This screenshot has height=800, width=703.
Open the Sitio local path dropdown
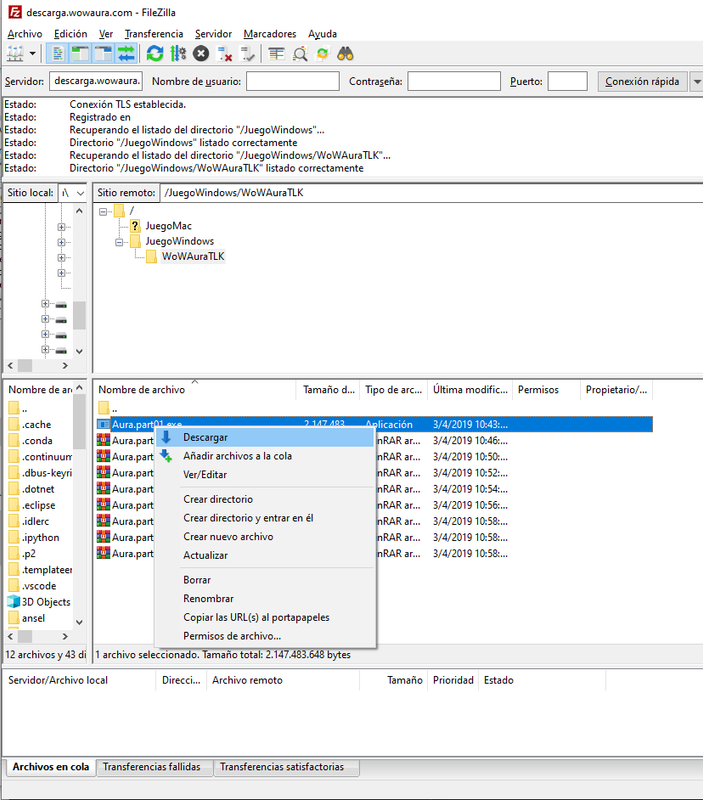80,193
